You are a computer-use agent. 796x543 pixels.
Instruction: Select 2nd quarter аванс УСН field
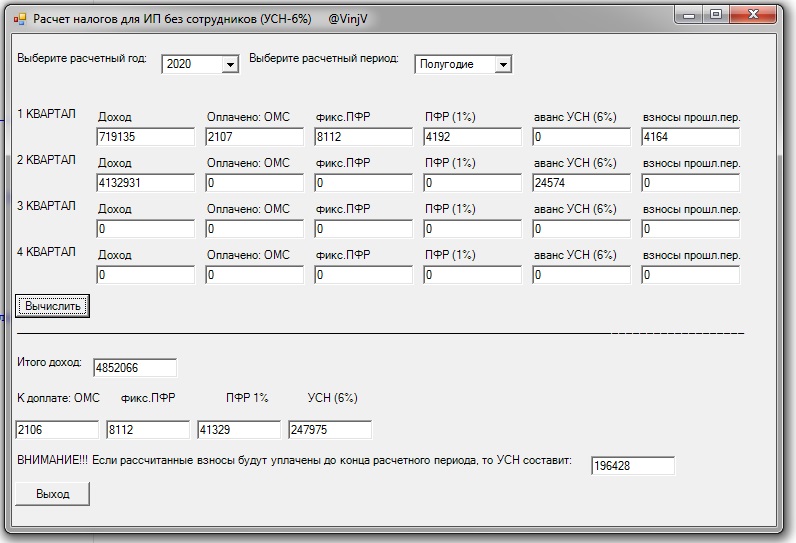coord(582,183)
